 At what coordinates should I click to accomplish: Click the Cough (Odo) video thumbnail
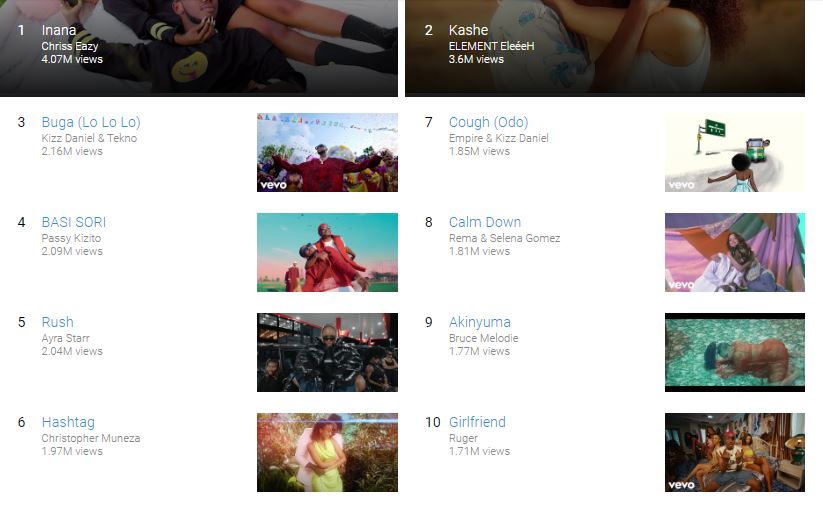[x=735, y=152]
